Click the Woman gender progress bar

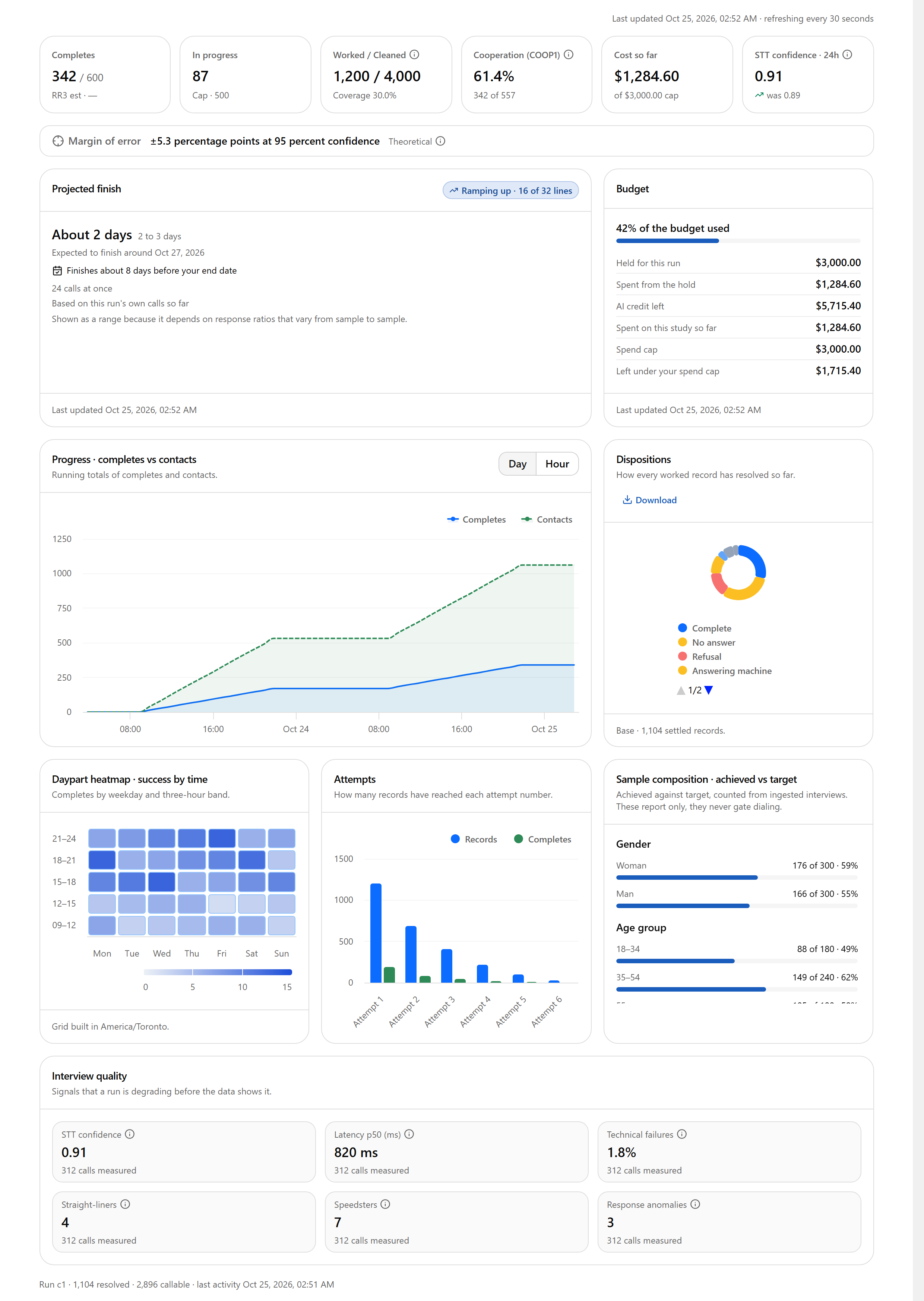tap(736, 878)
